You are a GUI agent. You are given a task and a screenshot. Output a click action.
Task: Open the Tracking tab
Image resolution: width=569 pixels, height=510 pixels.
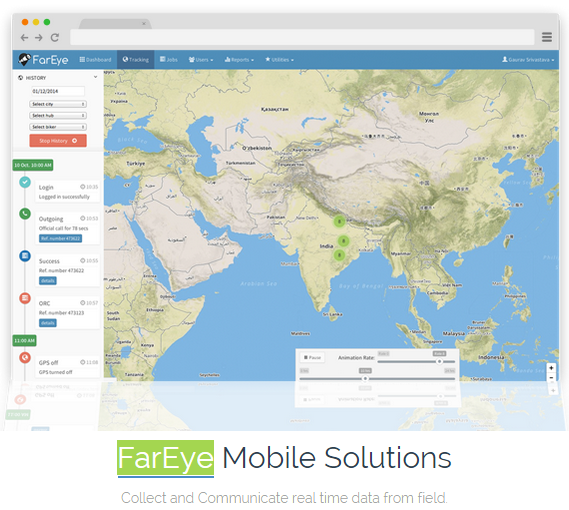135,60
